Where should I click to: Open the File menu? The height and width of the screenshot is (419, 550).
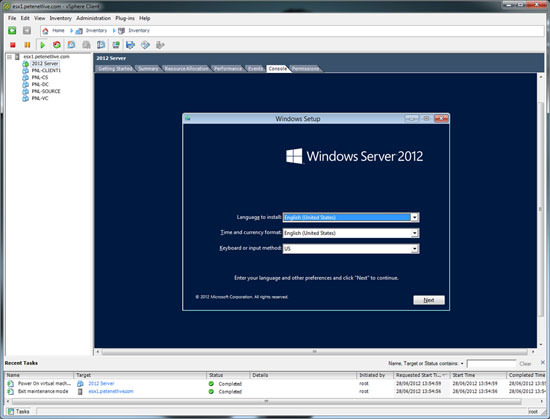(x=12, y=18)
